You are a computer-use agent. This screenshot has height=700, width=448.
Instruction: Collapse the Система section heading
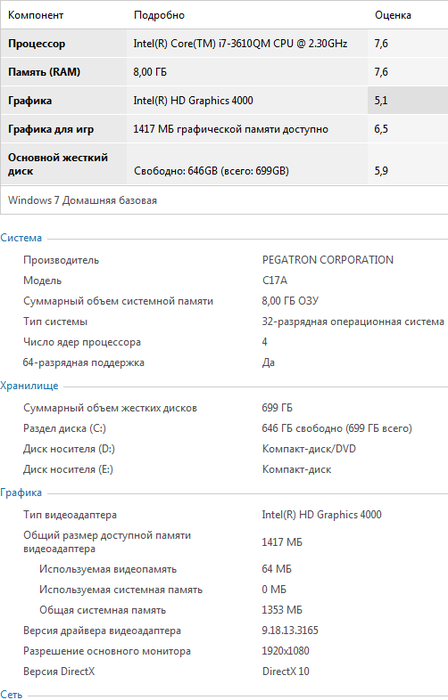click(x=21, y=238)
